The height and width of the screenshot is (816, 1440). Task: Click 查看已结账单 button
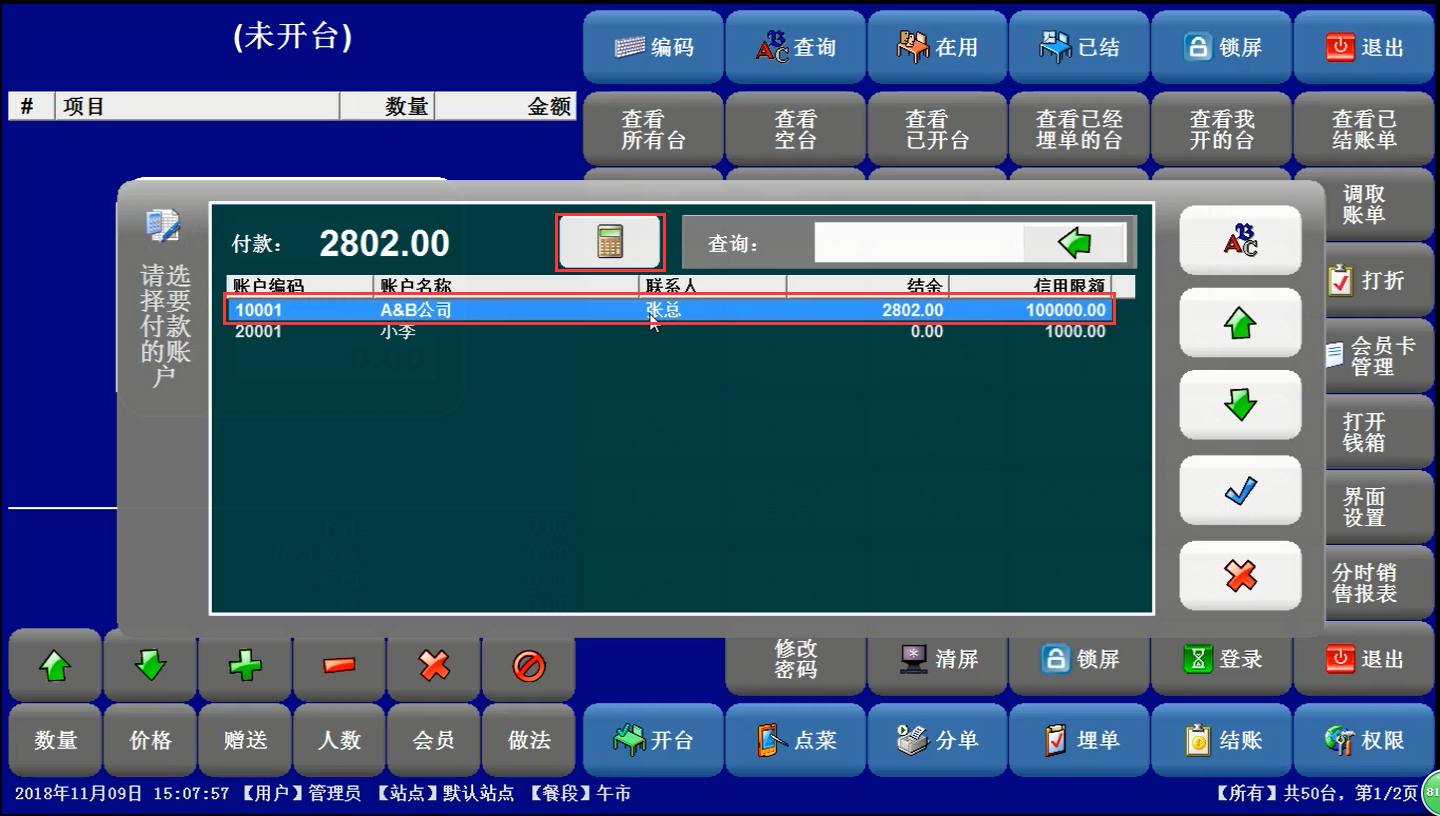(1364, 129)
